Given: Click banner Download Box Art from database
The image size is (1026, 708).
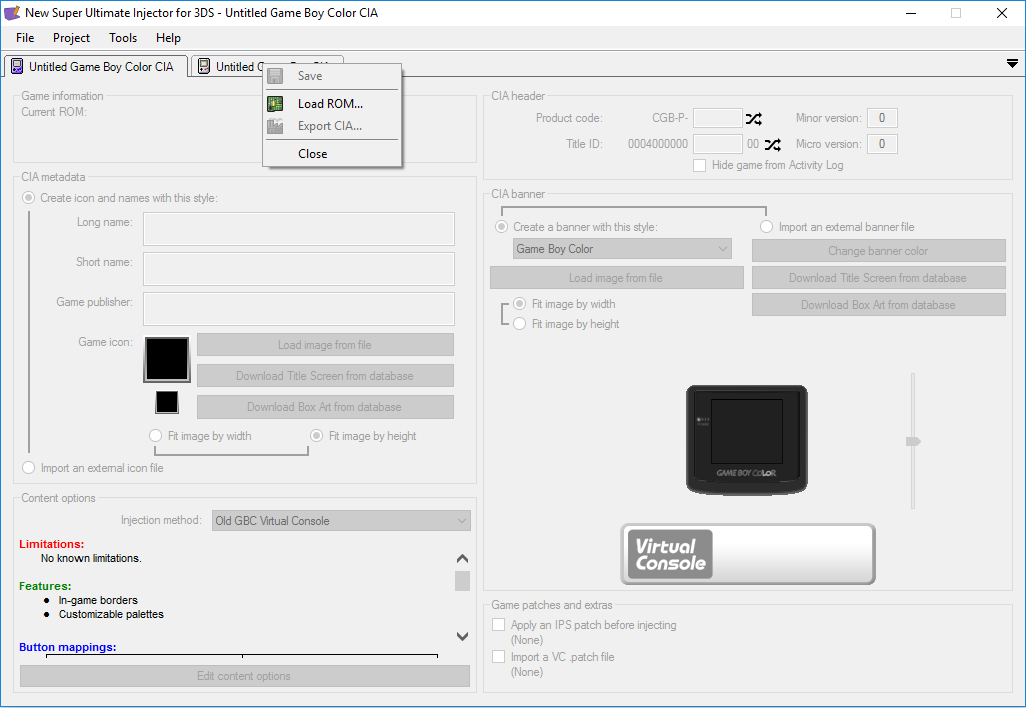Looking at the screenshot, I should tap(879, 305).
